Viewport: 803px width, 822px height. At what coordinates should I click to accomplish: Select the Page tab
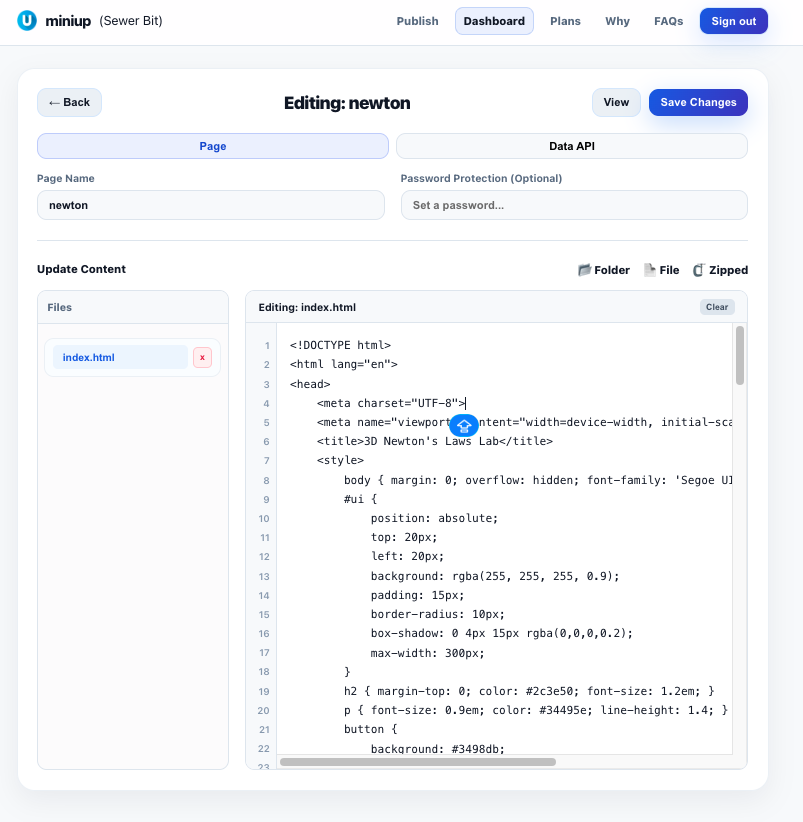coord(212,145)
